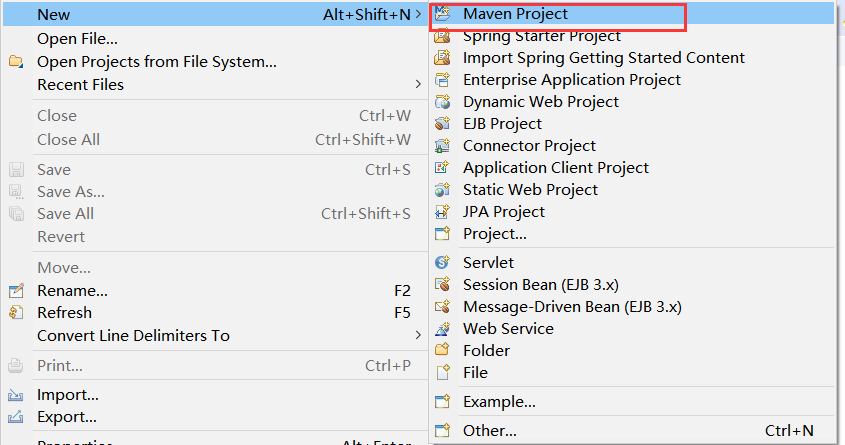Click the Spring Starter Project icon

442,36
